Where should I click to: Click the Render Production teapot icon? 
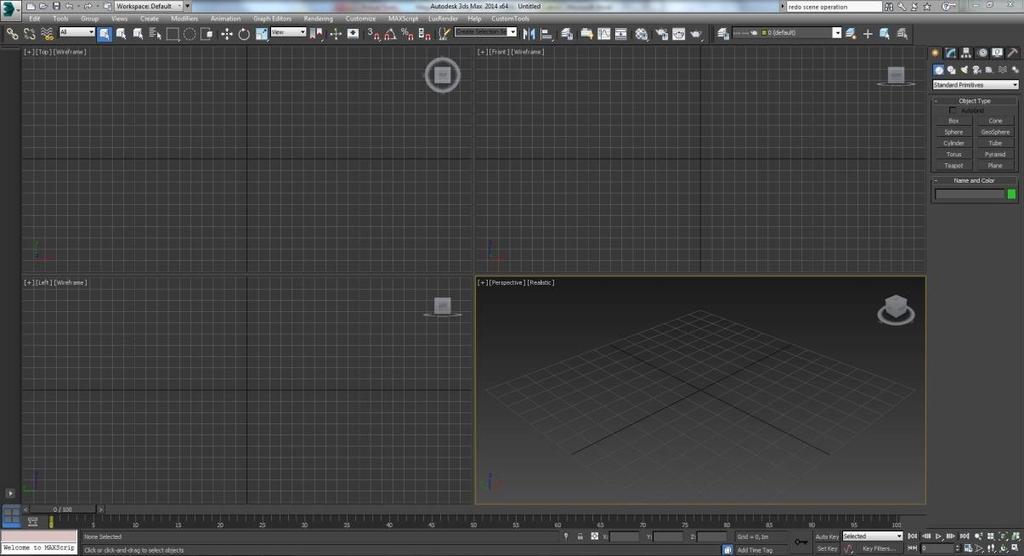coord(696,33)
